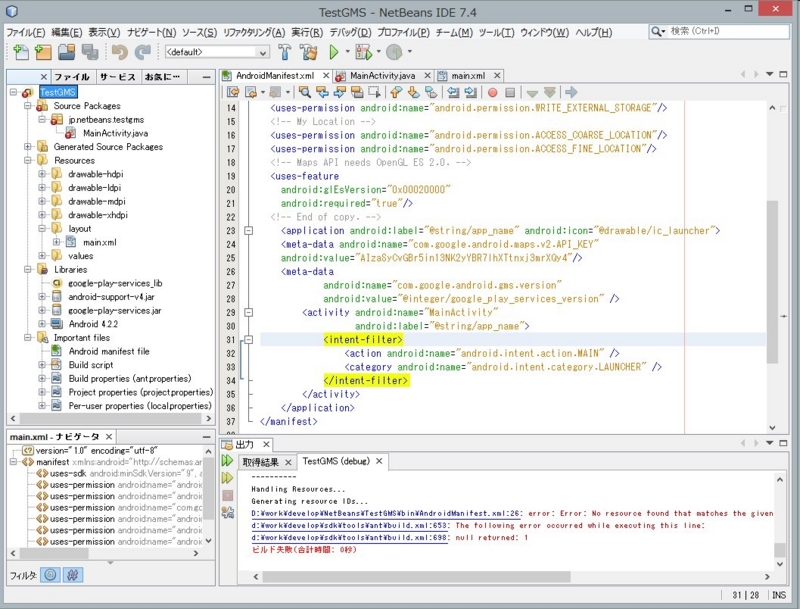The height and width of the screenshot is (609, 800).
Task: Collapse the Libraries tree node
Action: [28, 269]
